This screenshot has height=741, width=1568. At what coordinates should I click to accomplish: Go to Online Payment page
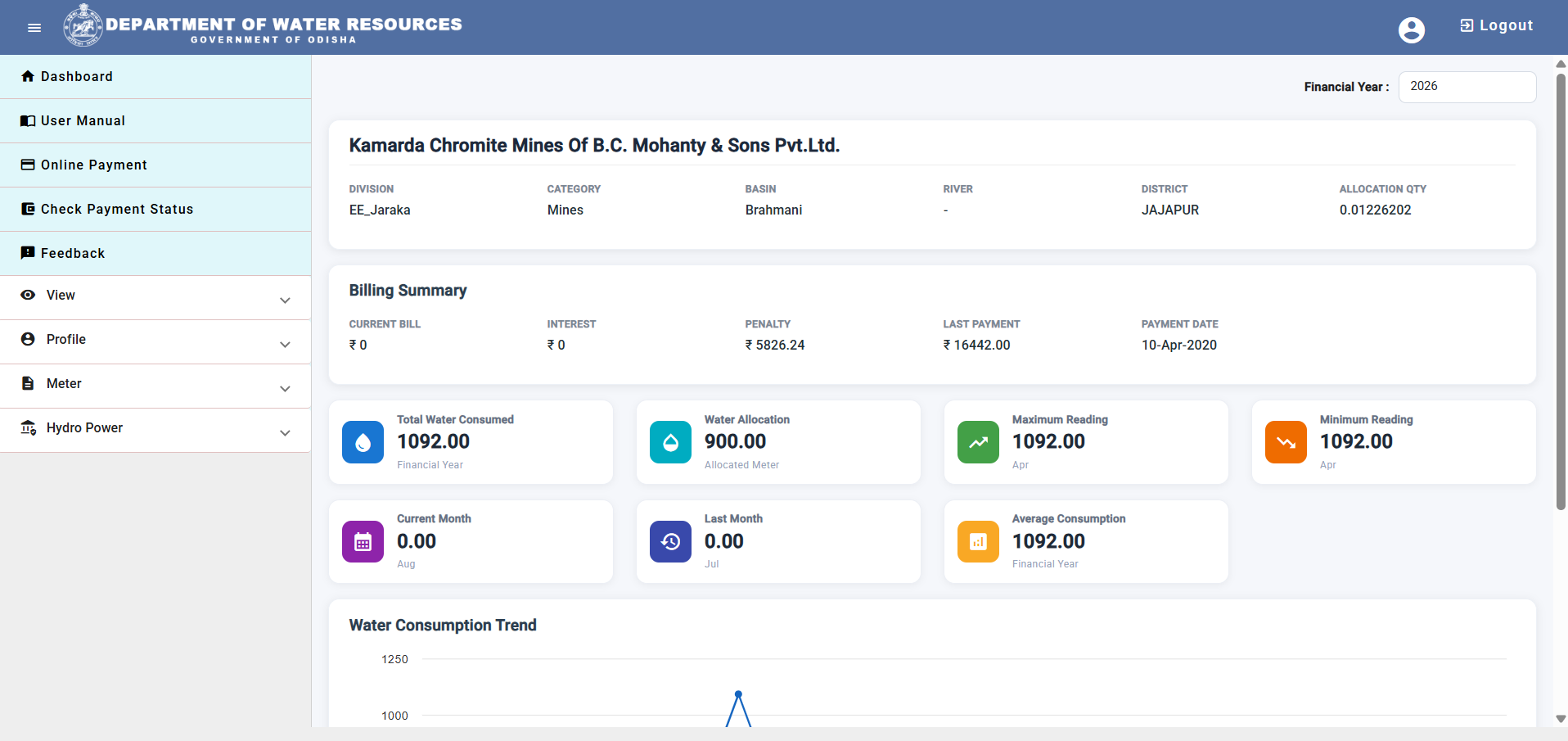point(155,165)
